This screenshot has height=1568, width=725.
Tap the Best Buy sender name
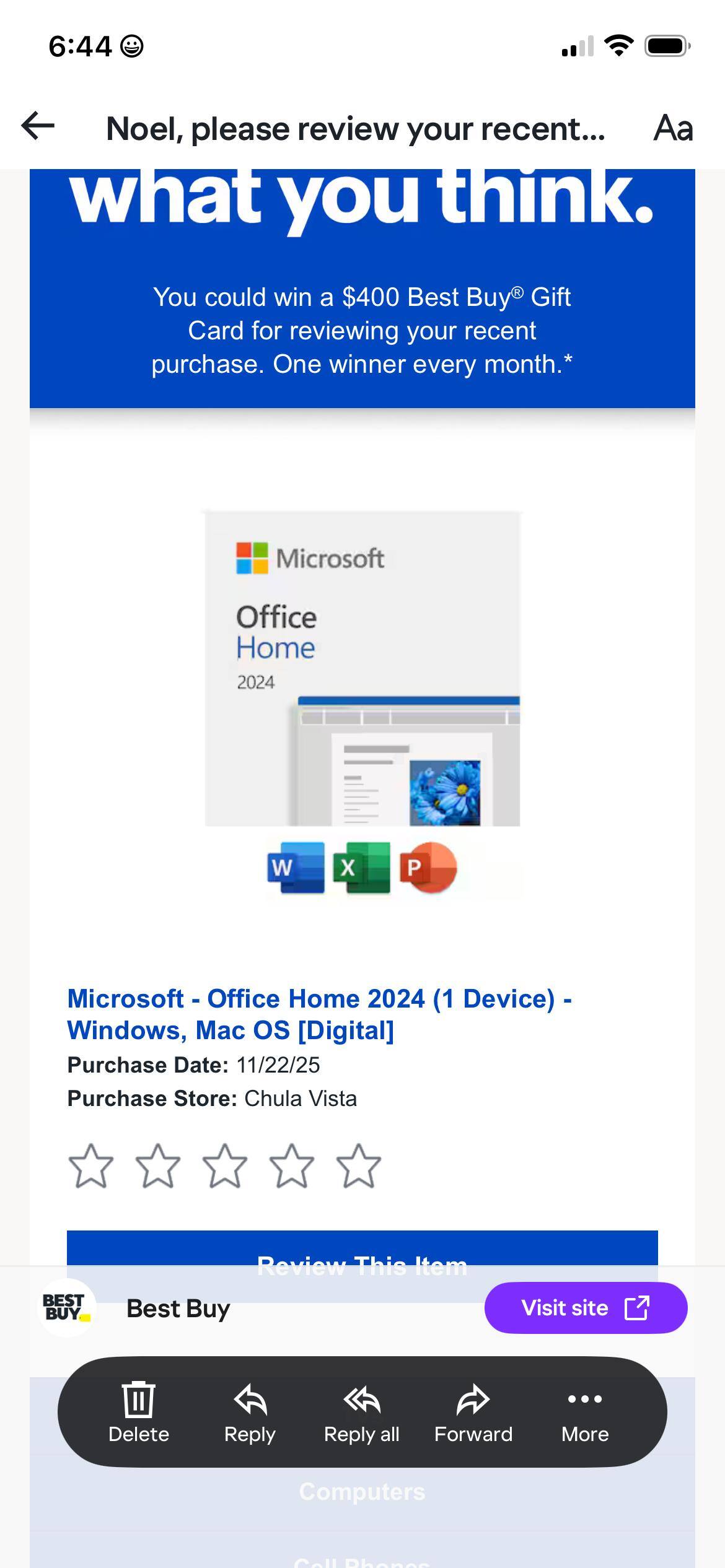click(x=178, y=1308)
